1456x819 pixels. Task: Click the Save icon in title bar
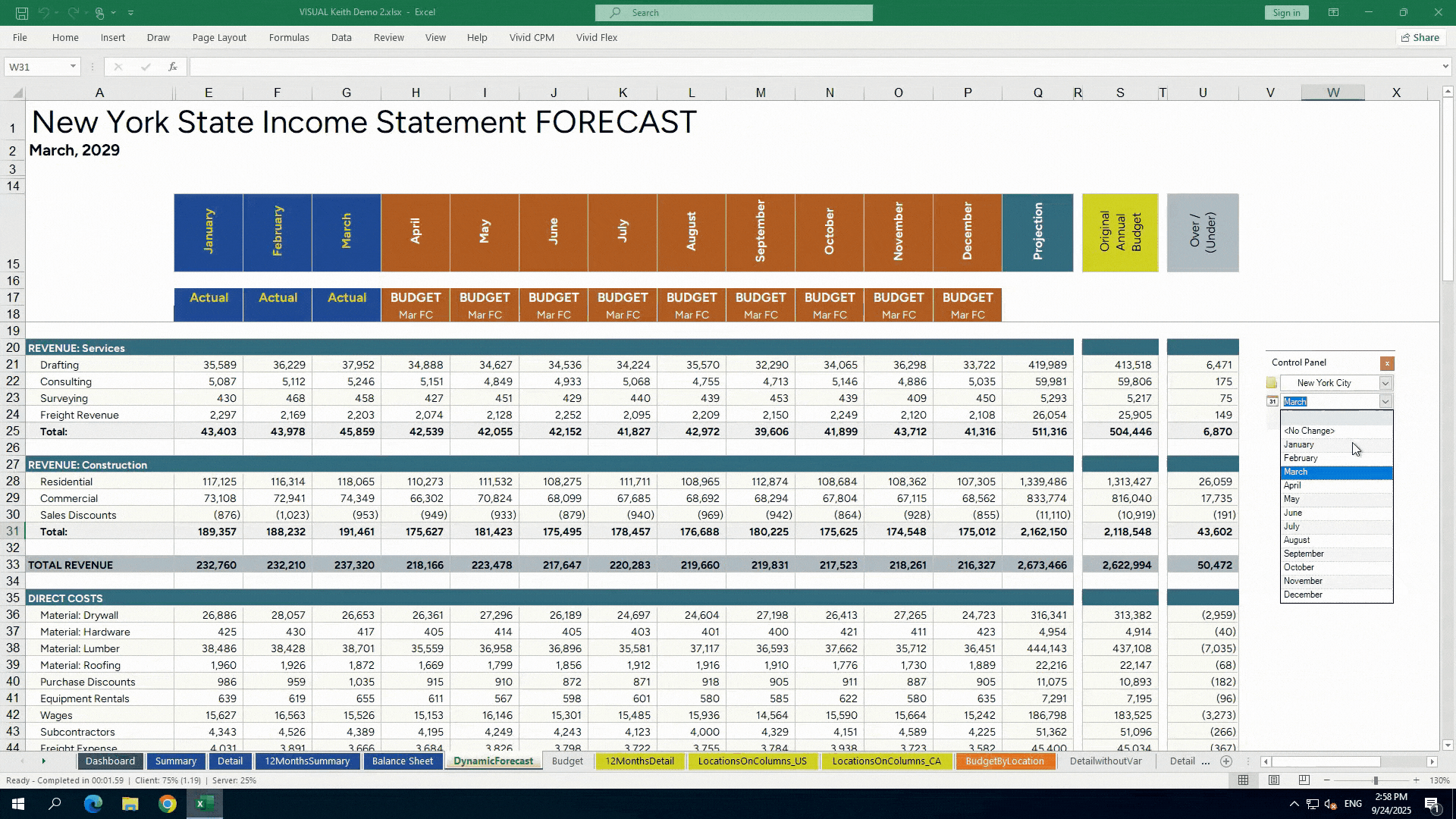[22, 13]
